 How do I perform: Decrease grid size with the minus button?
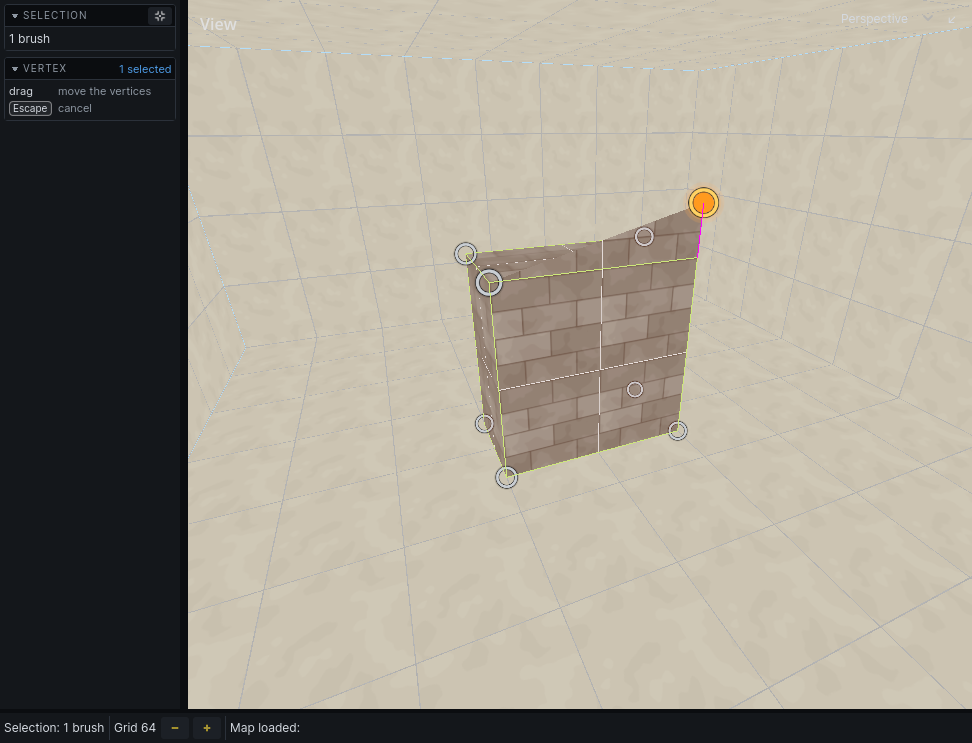click(175, 728)
